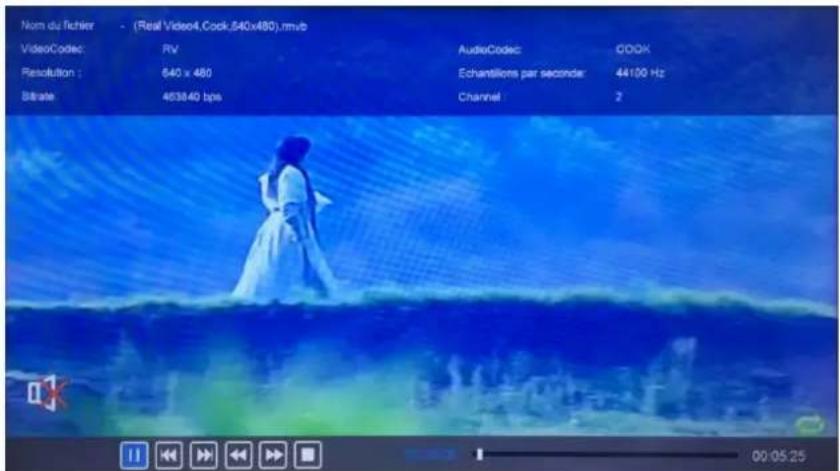Image resolution: width=840 pixels, height=471 pixels.
Task: Click the file name ending in .rmvb
Action: (220, 26)
